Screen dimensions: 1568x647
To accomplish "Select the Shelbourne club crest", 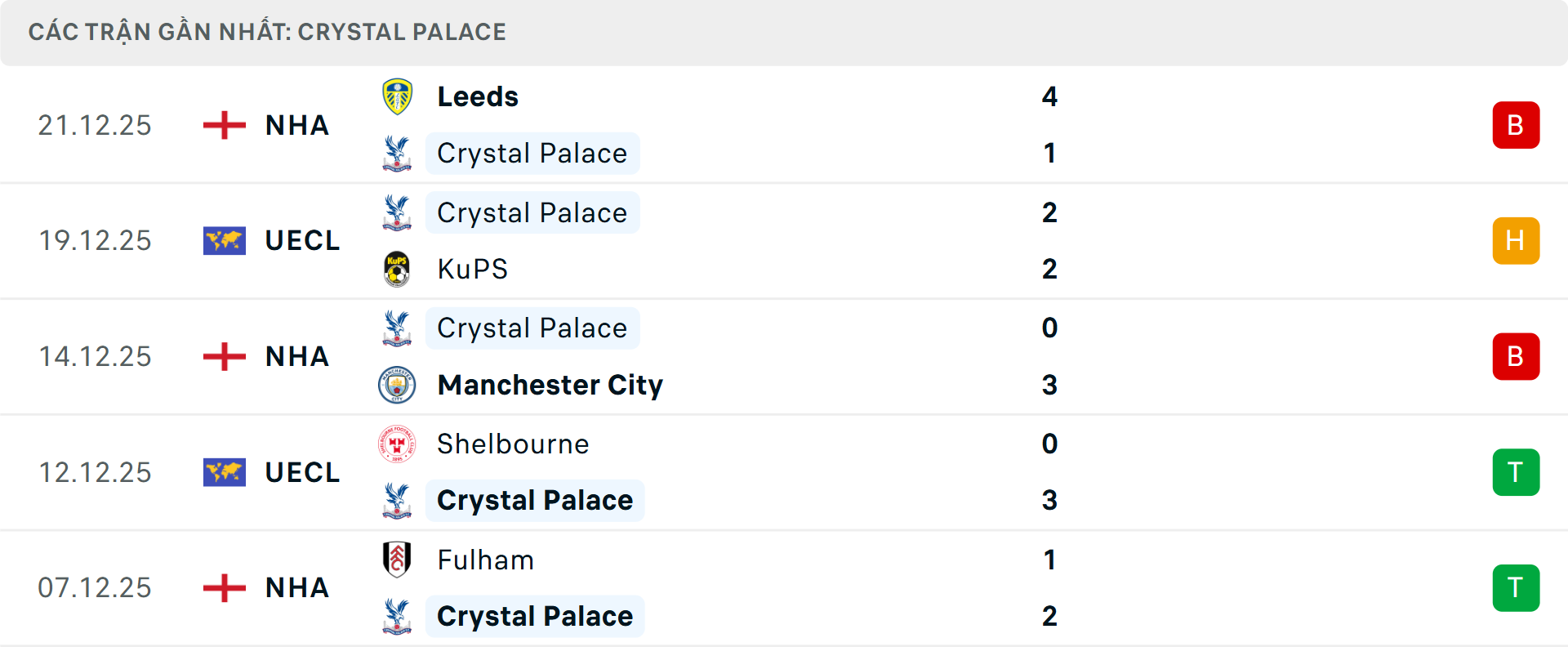I will [398, 444].
